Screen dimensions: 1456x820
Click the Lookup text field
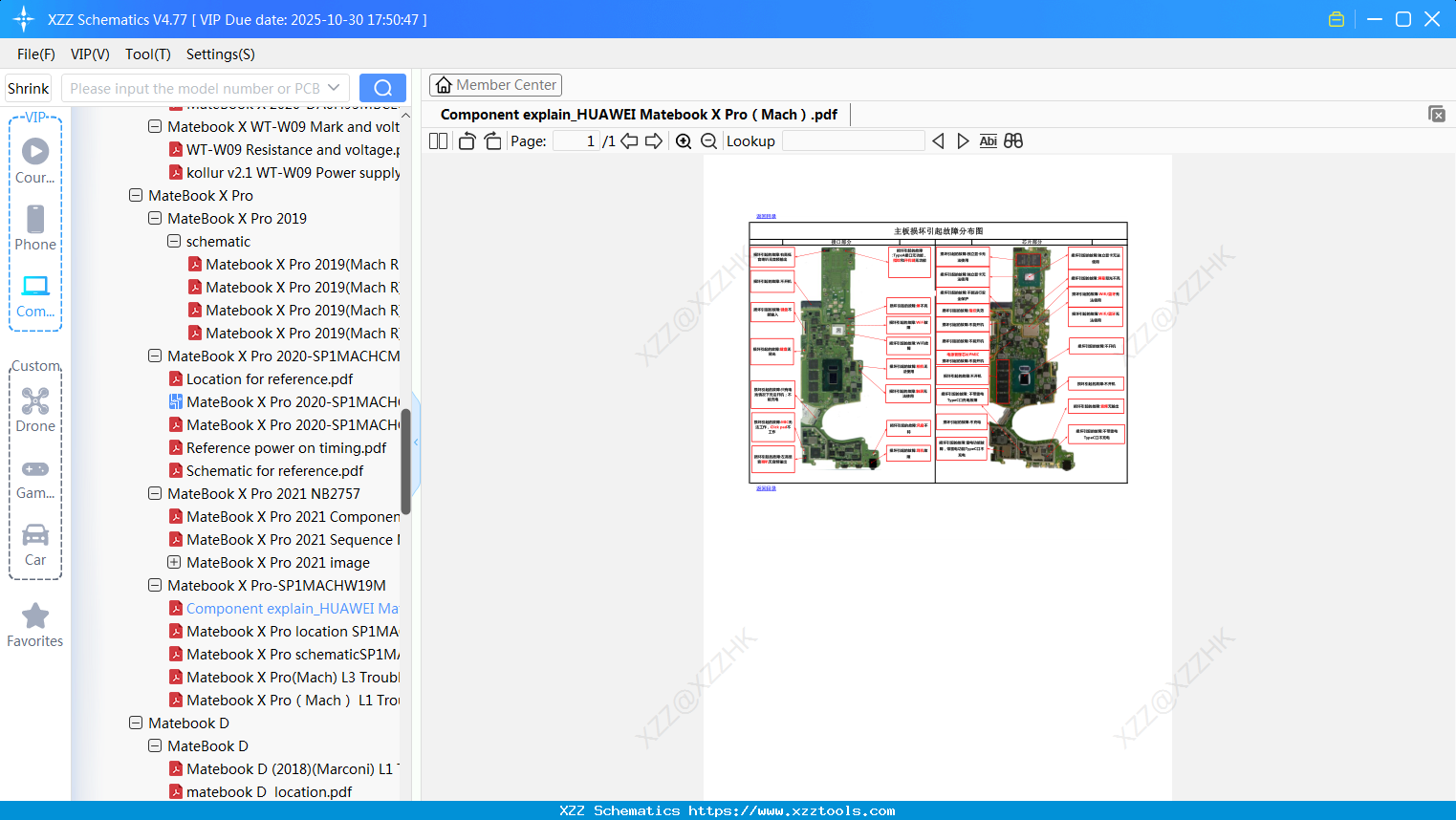point(853,140)
